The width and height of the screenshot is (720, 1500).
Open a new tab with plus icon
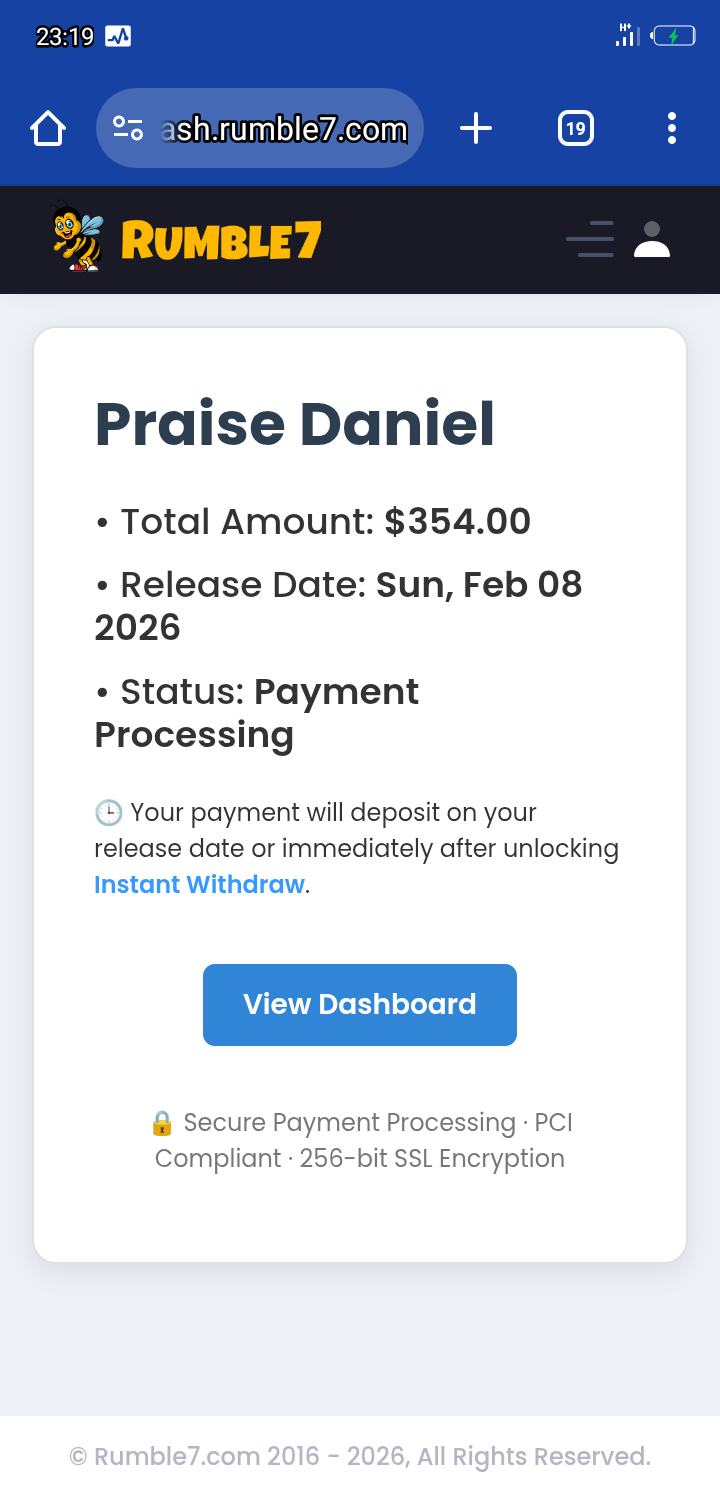click(476, 128)
